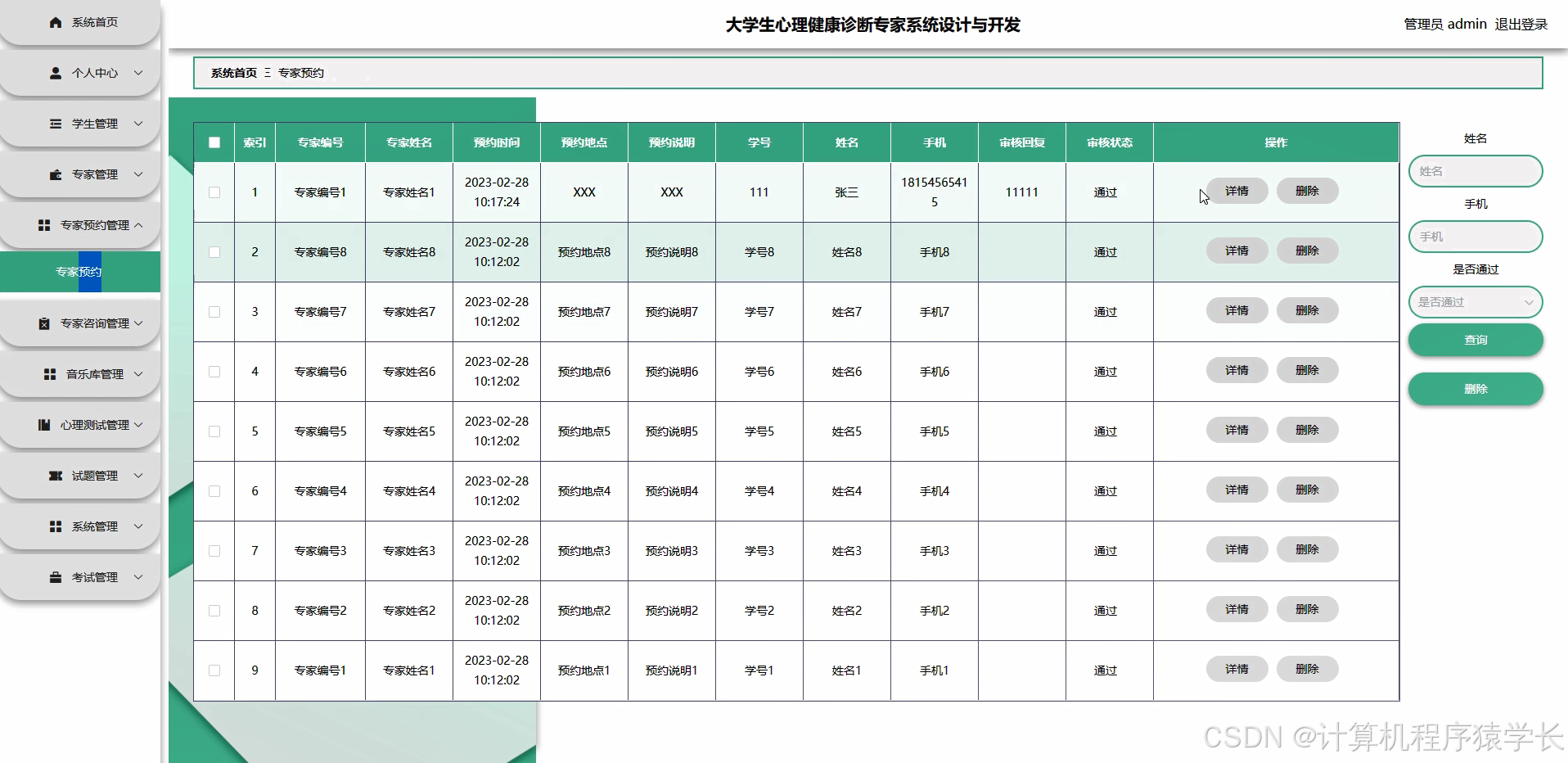The image size is (1568, 763).
Task: Check the row 2 checkbox for 姓名8
Action: pyautogui.click(x=214, y=252)
